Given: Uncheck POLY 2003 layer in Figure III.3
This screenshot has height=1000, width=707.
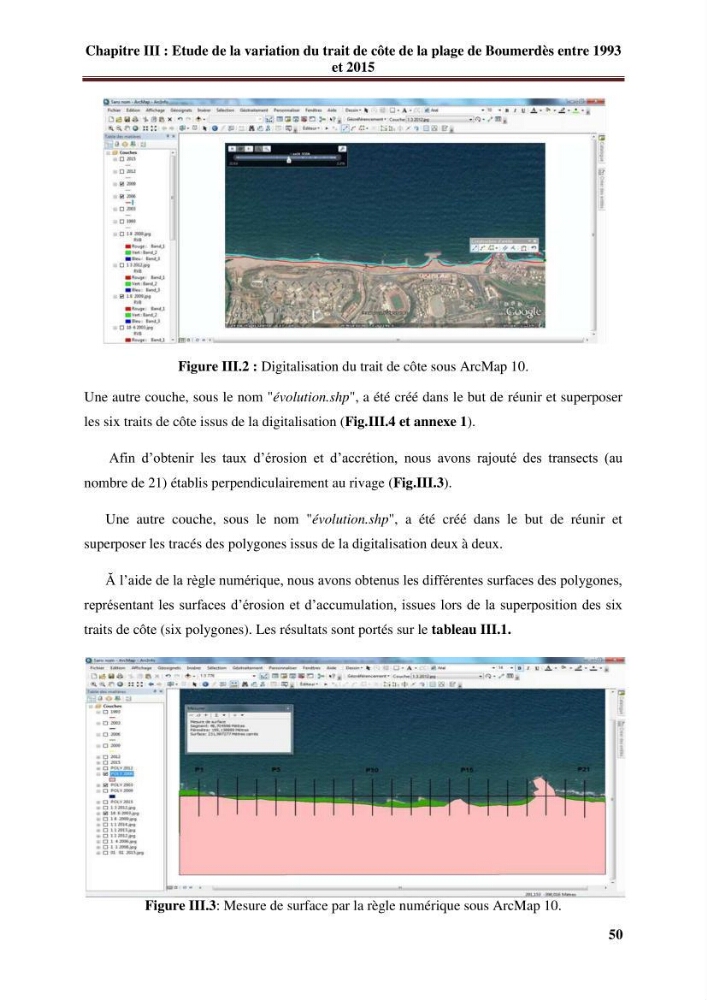Looking at the screenshot, I should pyautogui.click(x=105, y=785).
